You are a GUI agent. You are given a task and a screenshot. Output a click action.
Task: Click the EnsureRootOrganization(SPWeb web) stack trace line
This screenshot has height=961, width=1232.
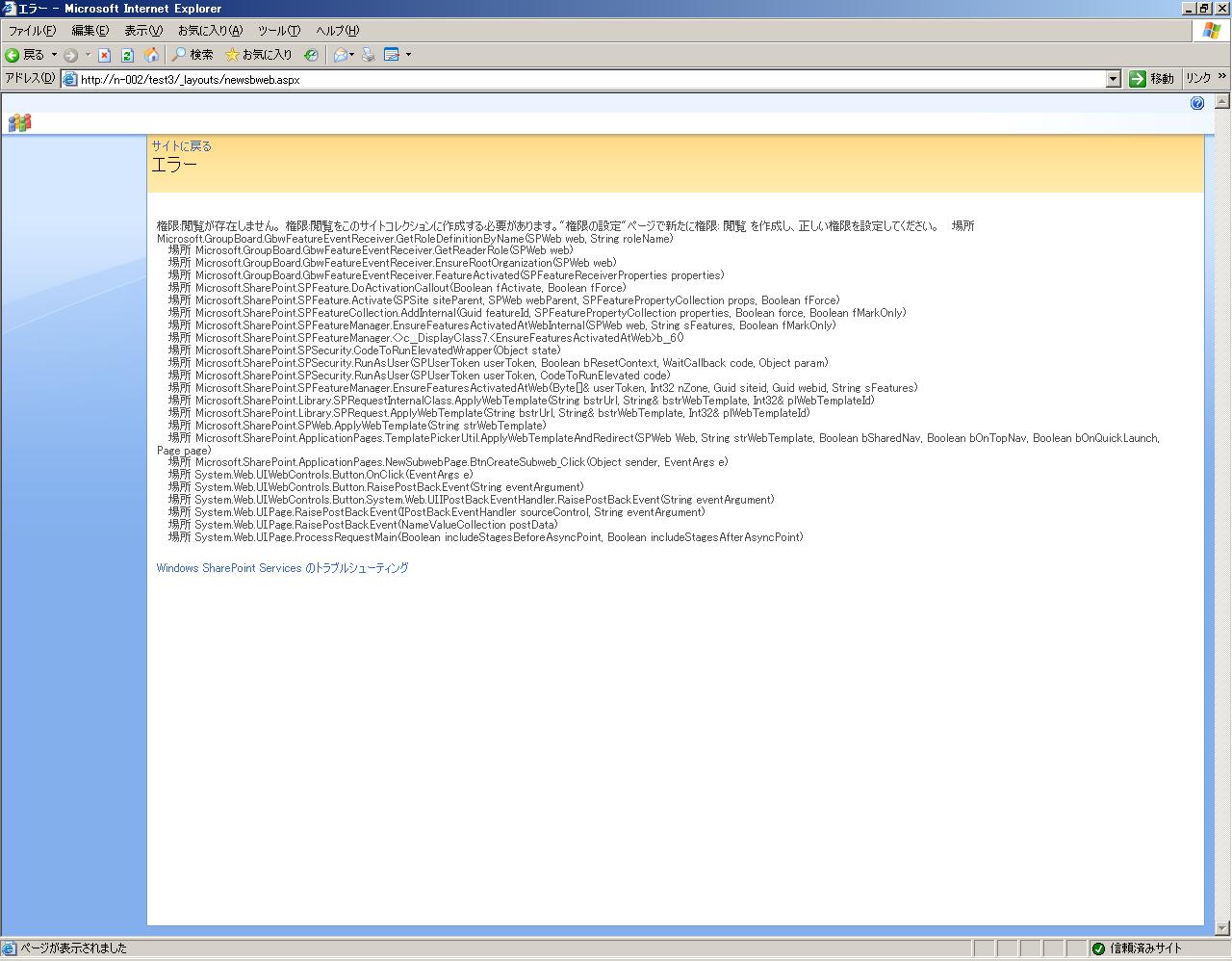[x=392, y=263]
